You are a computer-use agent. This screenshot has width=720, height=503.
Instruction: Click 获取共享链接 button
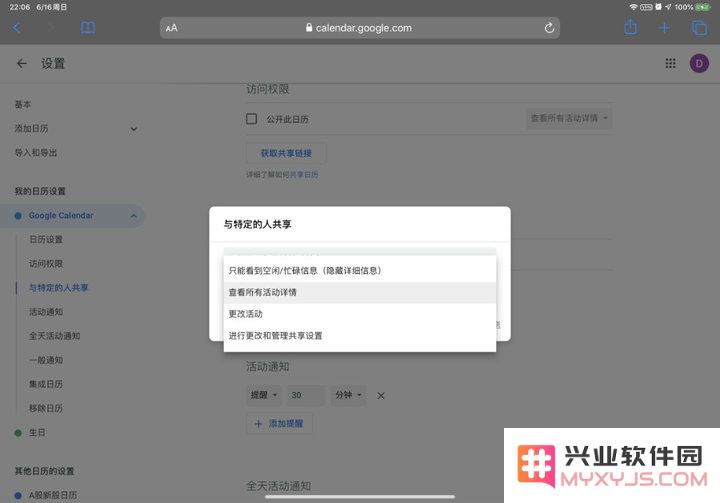pyautogui.click(x=286, y=153)
